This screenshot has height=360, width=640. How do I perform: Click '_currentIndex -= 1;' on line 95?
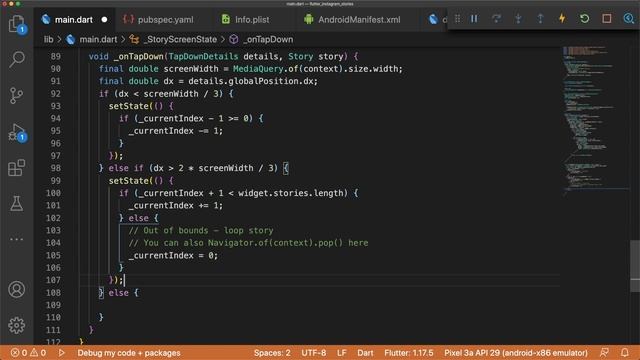tap(176, 131)
